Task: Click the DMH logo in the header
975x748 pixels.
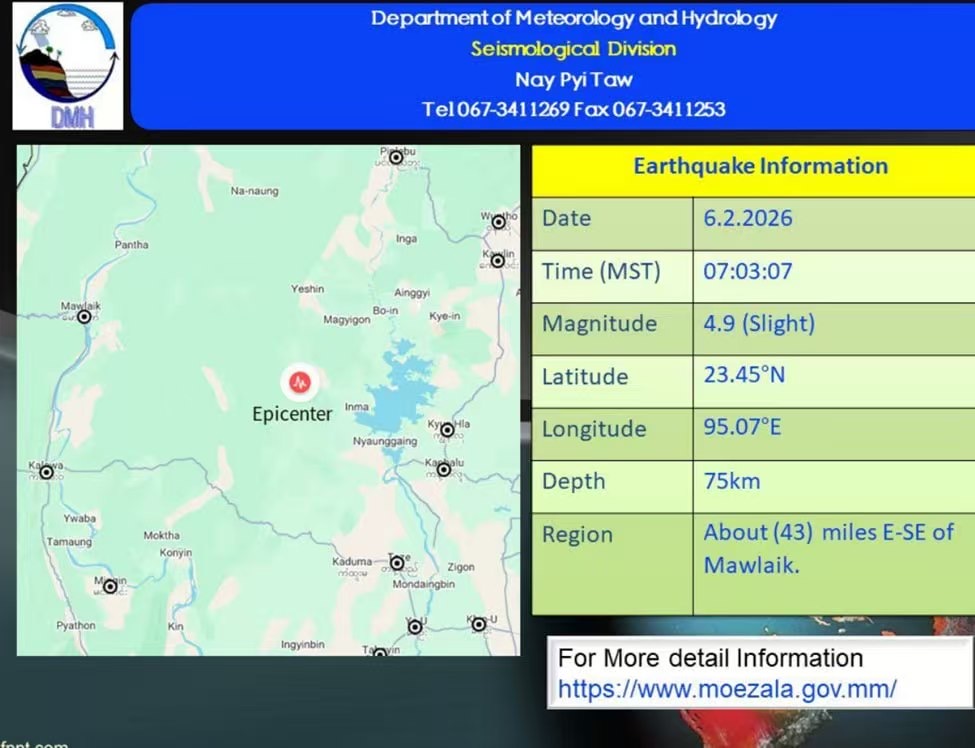Action: (x=67, y=66)
